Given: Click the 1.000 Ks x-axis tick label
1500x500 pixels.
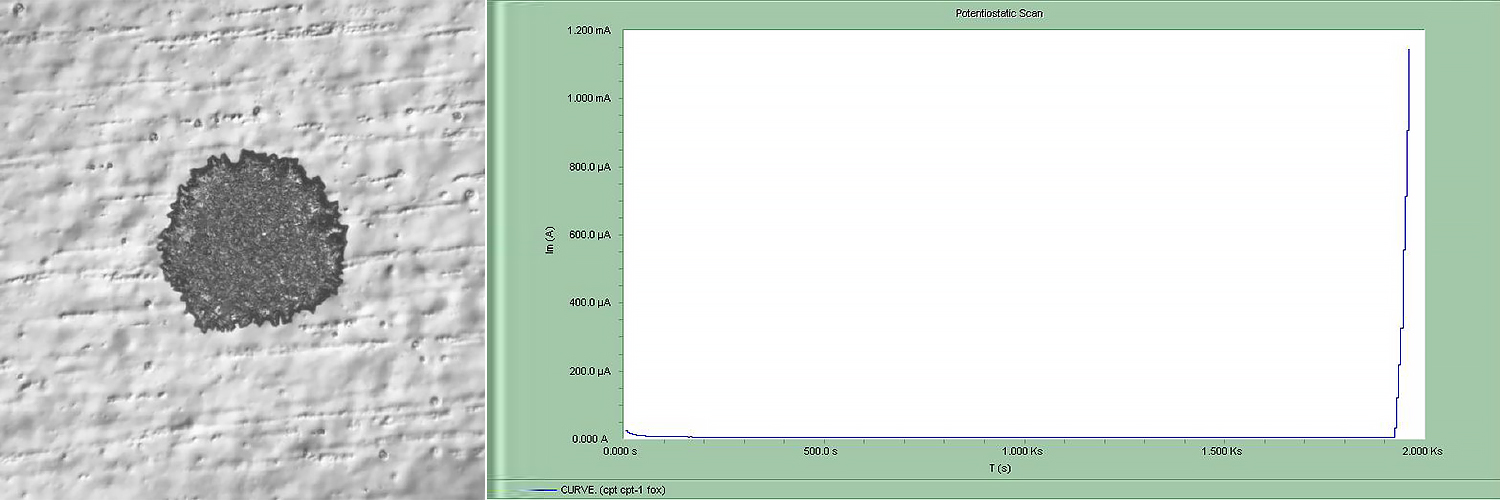Looking at the screenshot, I should [x=1022, y=452].
